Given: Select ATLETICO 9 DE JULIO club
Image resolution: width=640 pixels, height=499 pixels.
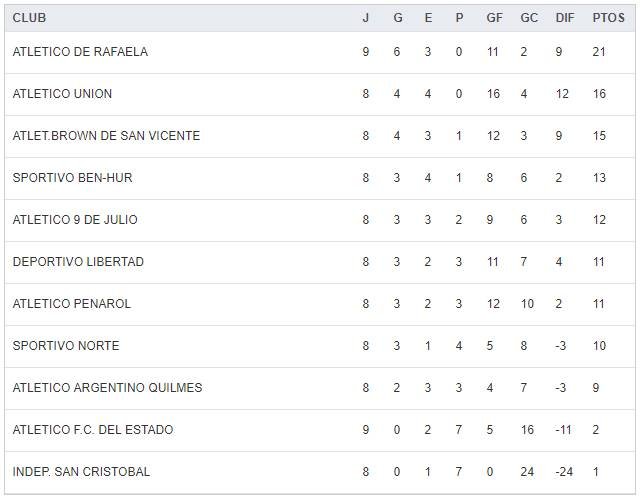Looking at the screenshot, I should (x=75, y=220).
